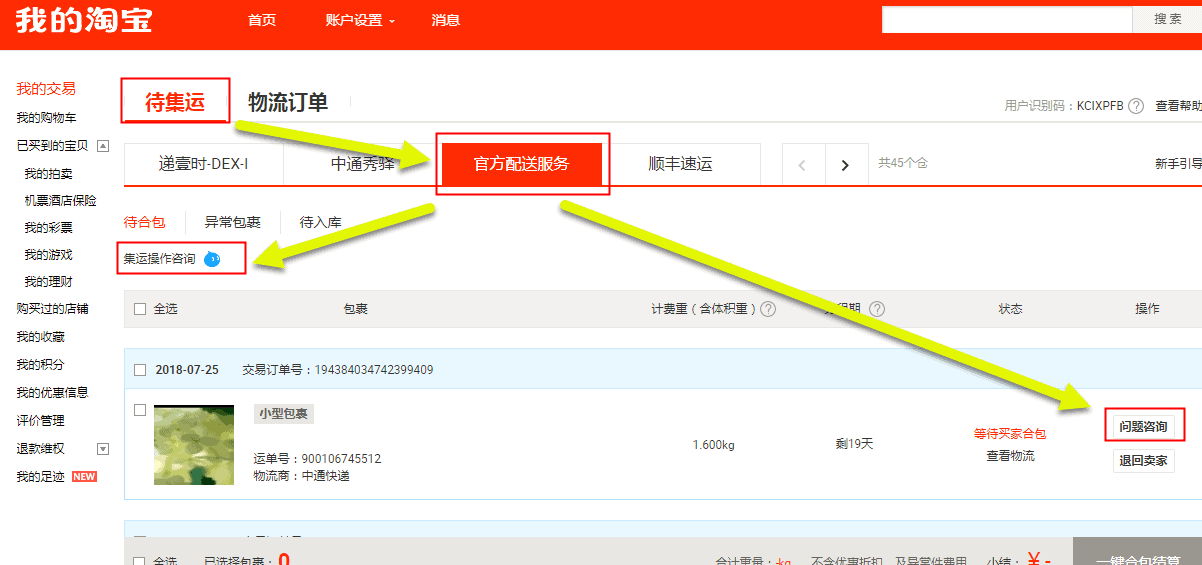
Task: Show help for billable weight column
Action: [x=768, y=309]
